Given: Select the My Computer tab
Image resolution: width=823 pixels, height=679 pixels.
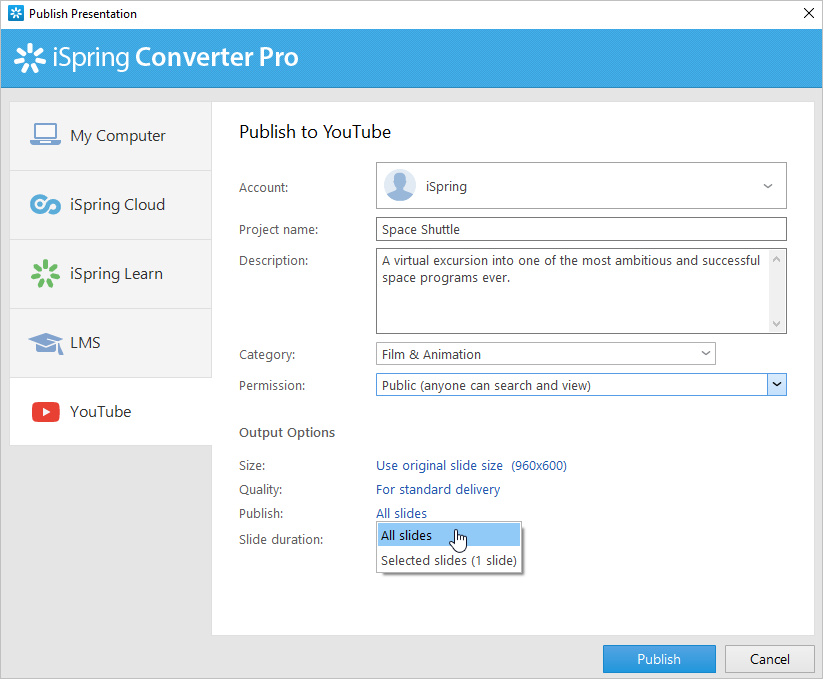Looking at the screenshot, I should tap(111, 136).
